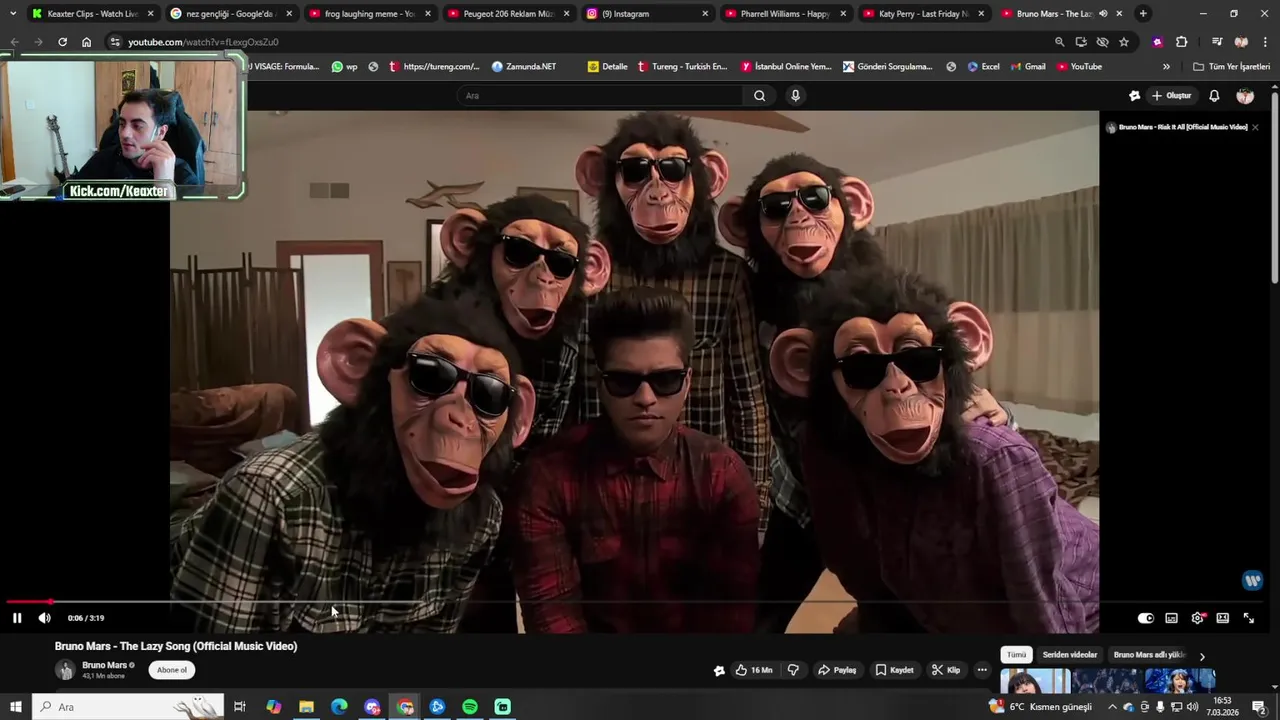Open the taskbar volume control

pyautogui.click(x=1192, y=707)
